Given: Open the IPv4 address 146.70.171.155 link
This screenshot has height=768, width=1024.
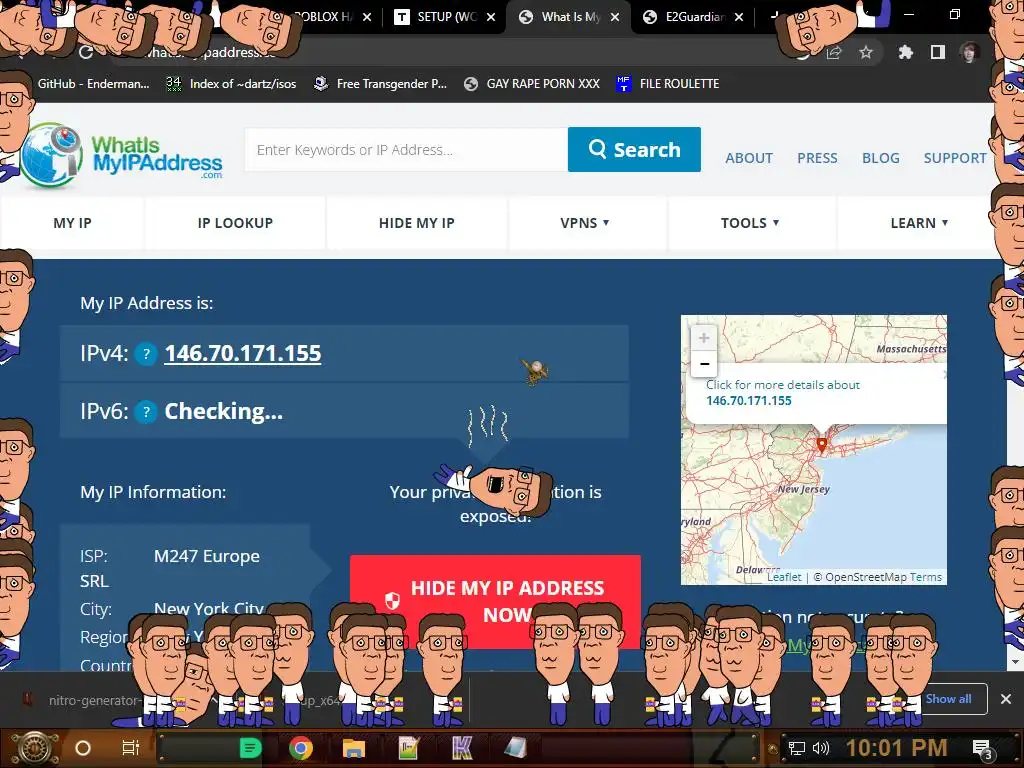Looking at the screenshot, I should coord(243,353).
